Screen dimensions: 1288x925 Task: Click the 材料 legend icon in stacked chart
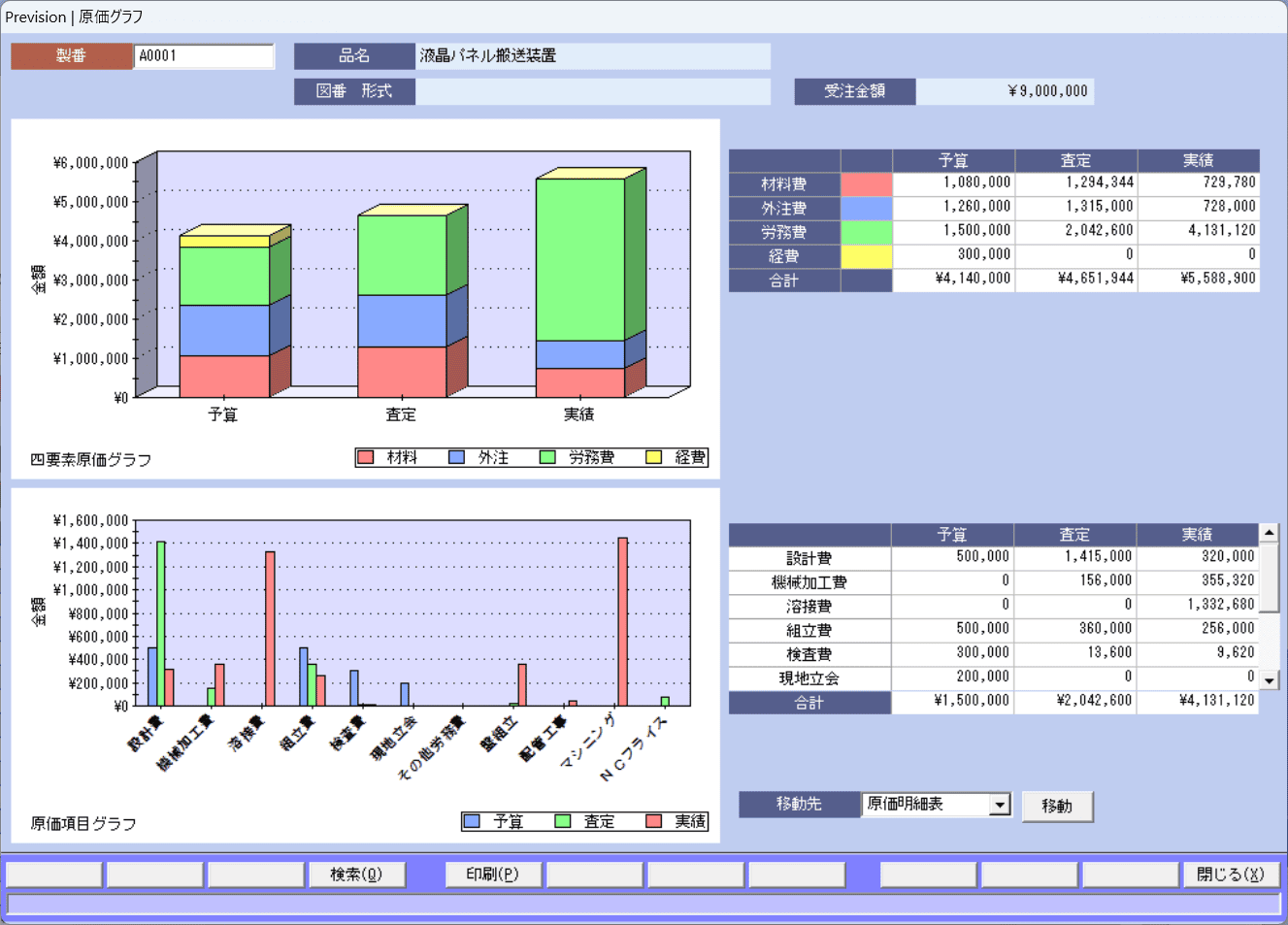coord(366,457)
